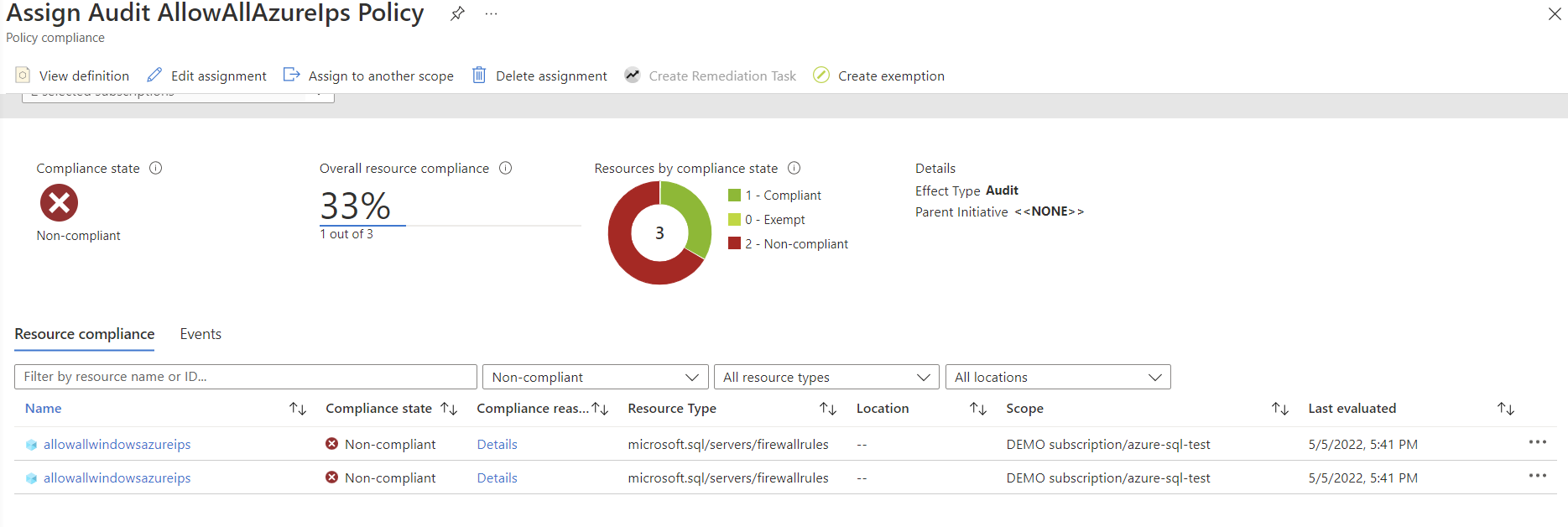This screenshot has height=527, width=1568.
Task: Sort by Scope column arrows
Action: (1280, 409)
